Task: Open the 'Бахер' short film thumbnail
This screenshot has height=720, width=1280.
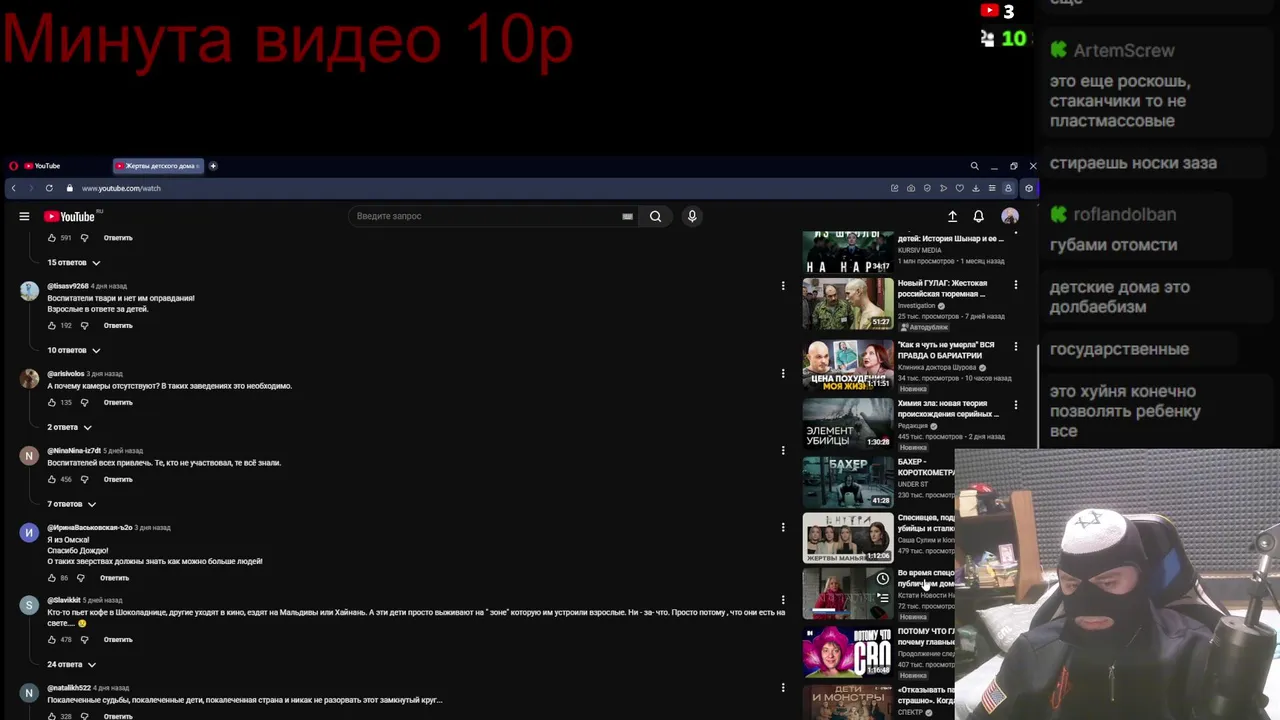Action: (848, 481)
